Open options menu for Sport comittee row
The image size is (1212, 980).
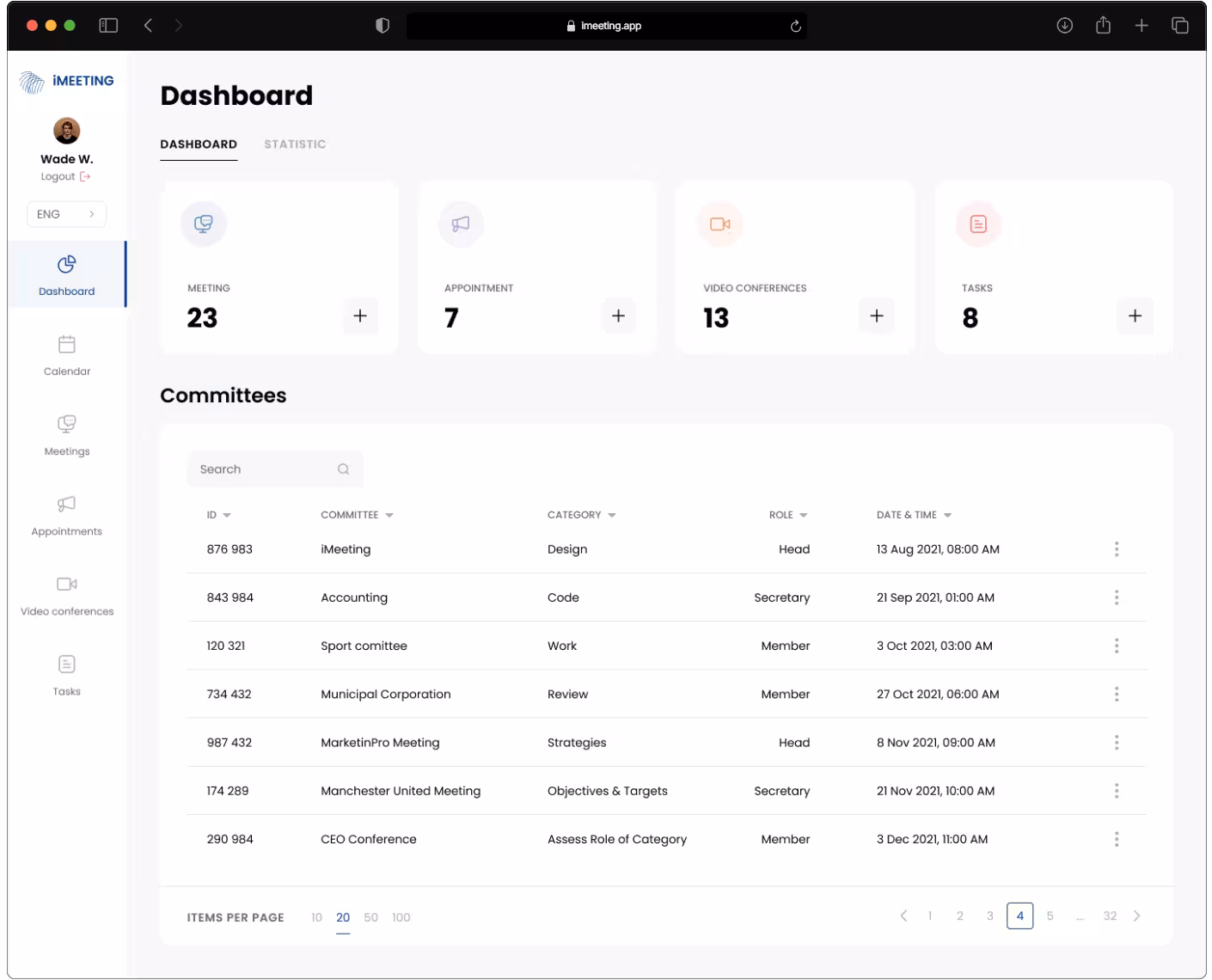(x=1117, y=646)
